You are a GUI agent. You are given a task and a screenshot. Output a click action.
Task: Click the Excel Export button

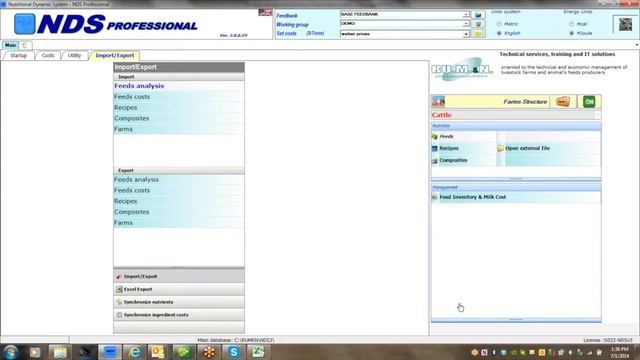tap(179, 289)
